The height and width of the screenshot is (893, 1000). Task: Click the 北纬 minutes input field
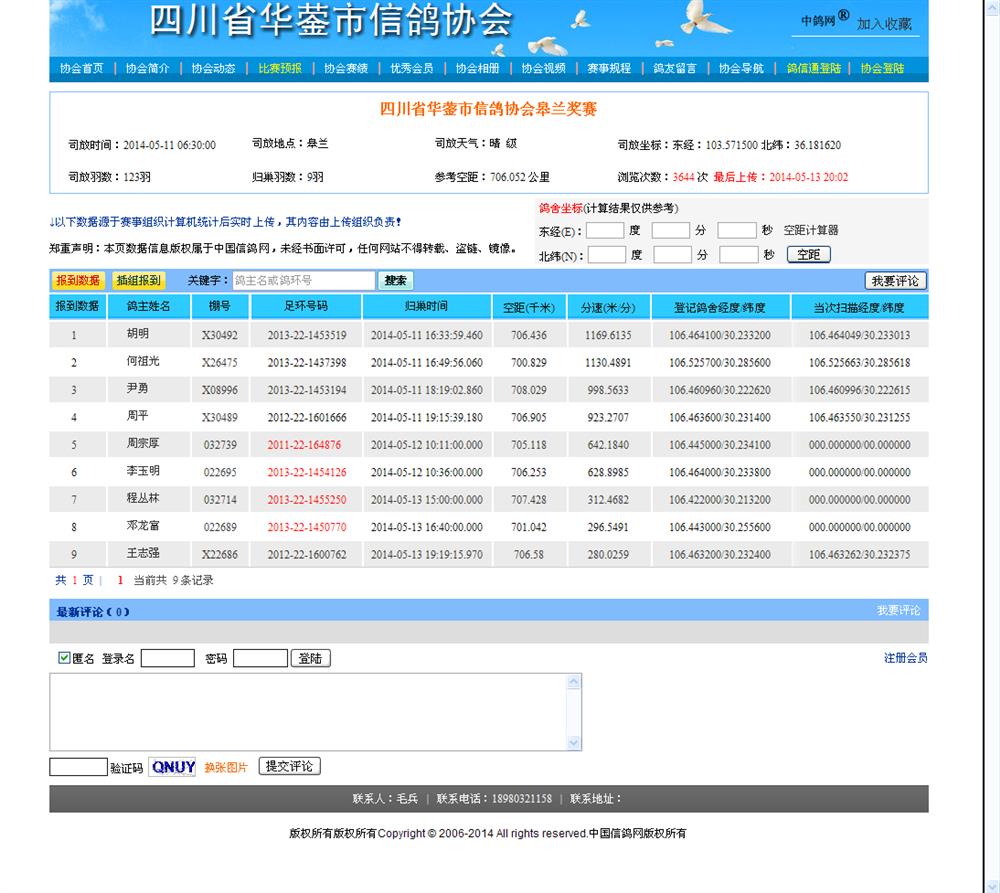click(x=672, y=255)
